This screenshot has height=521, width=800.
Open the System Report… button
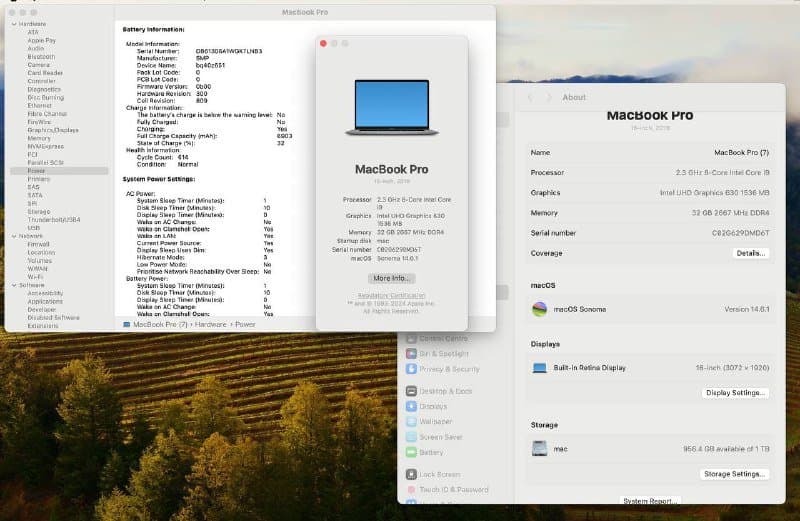coord(650,501)
